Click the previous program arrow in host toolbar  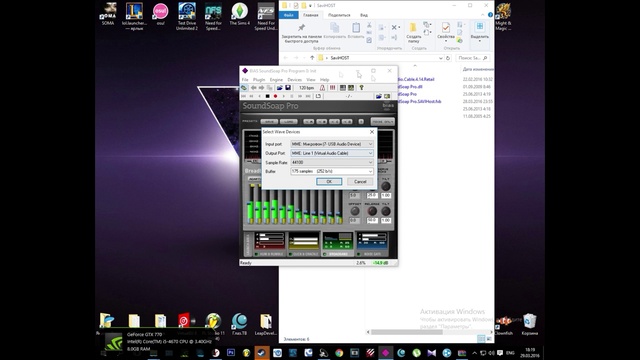click(253, 88)
